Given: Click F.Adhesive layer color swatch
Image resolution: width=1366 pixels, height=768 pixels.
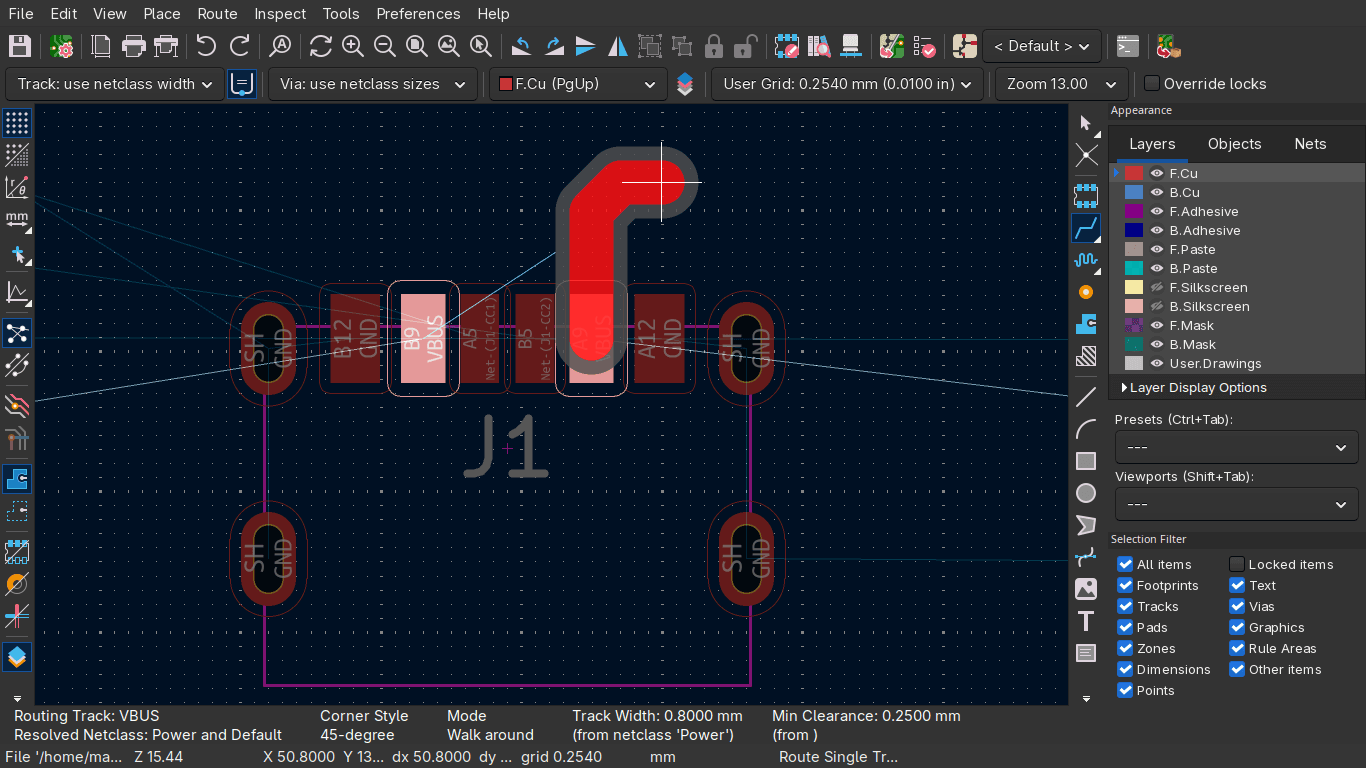Looking at the screenshot, I should click(1133, 211).
